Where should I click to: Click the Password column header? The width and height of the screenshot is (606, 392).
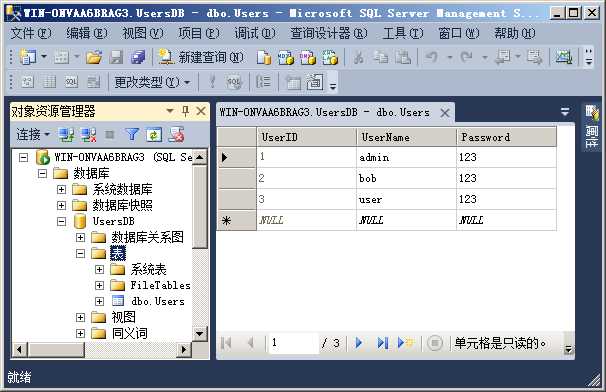coord(506,137)
